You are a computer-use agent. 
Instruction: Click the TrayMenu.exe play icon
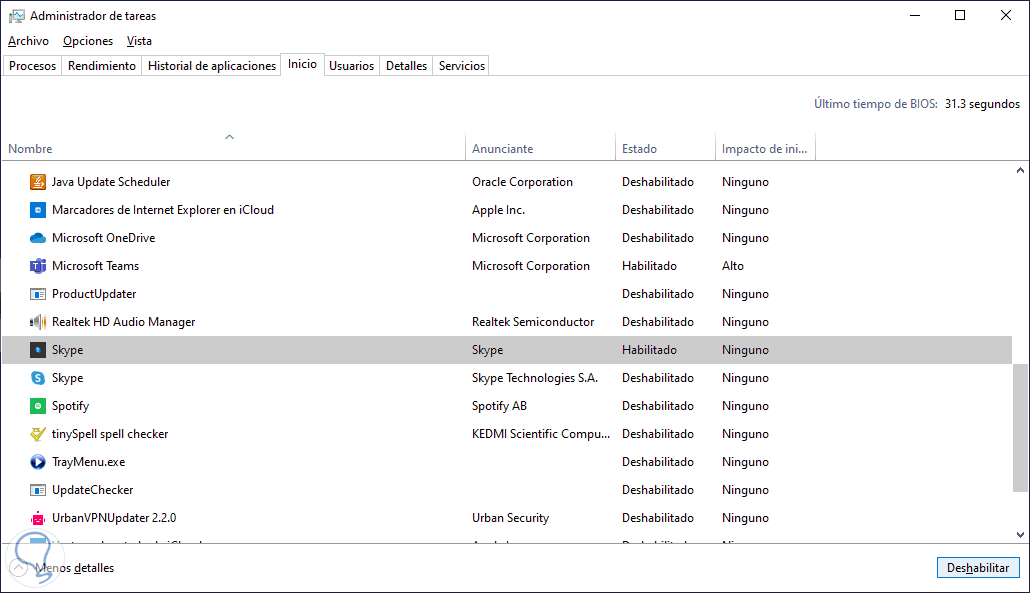coord(38,462)
